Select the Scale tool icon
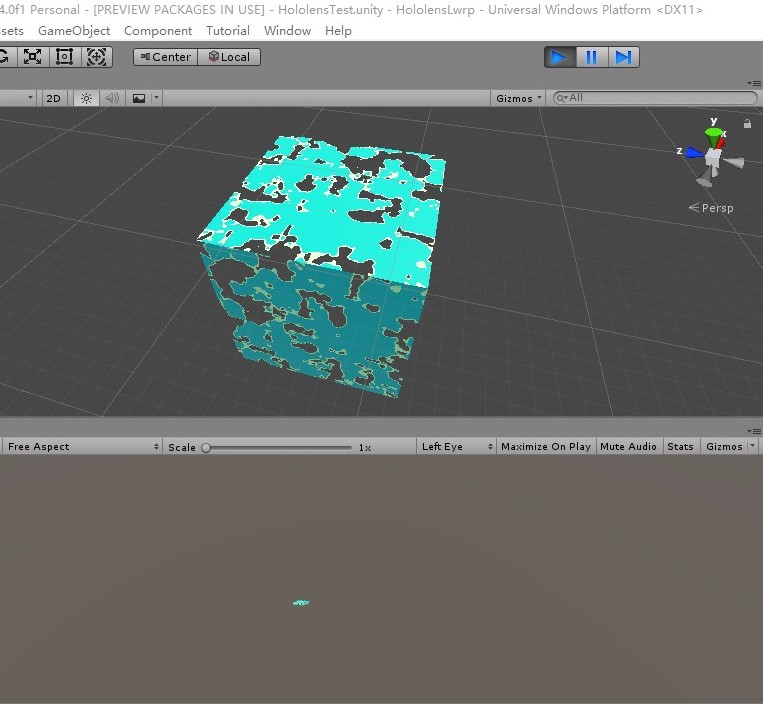Viewport: 763px width, 704px height. coord(33,57)
